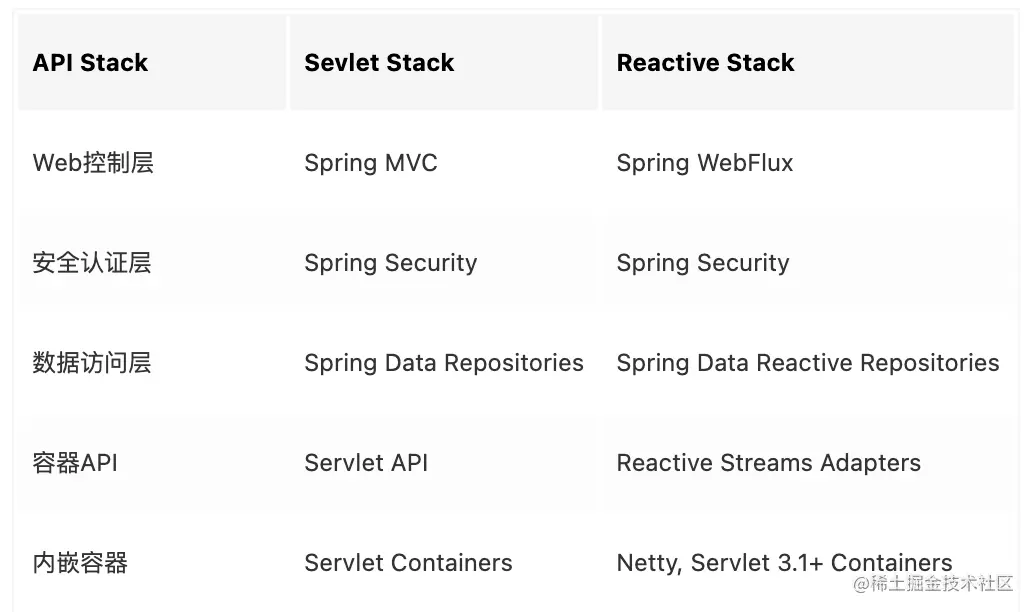Viewport: 1032px width, 612px height.
Task: Click the Netty, Servlet 3.1+ Containers cell
Action: 785,563
